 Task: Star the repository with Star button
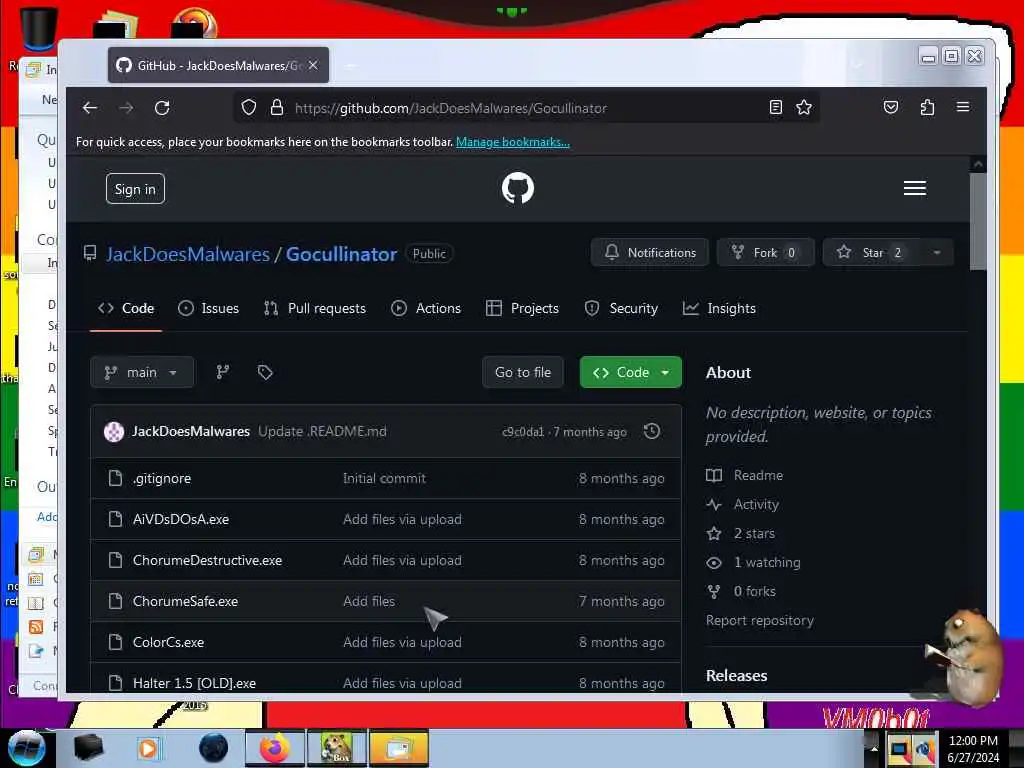(872, 253)
